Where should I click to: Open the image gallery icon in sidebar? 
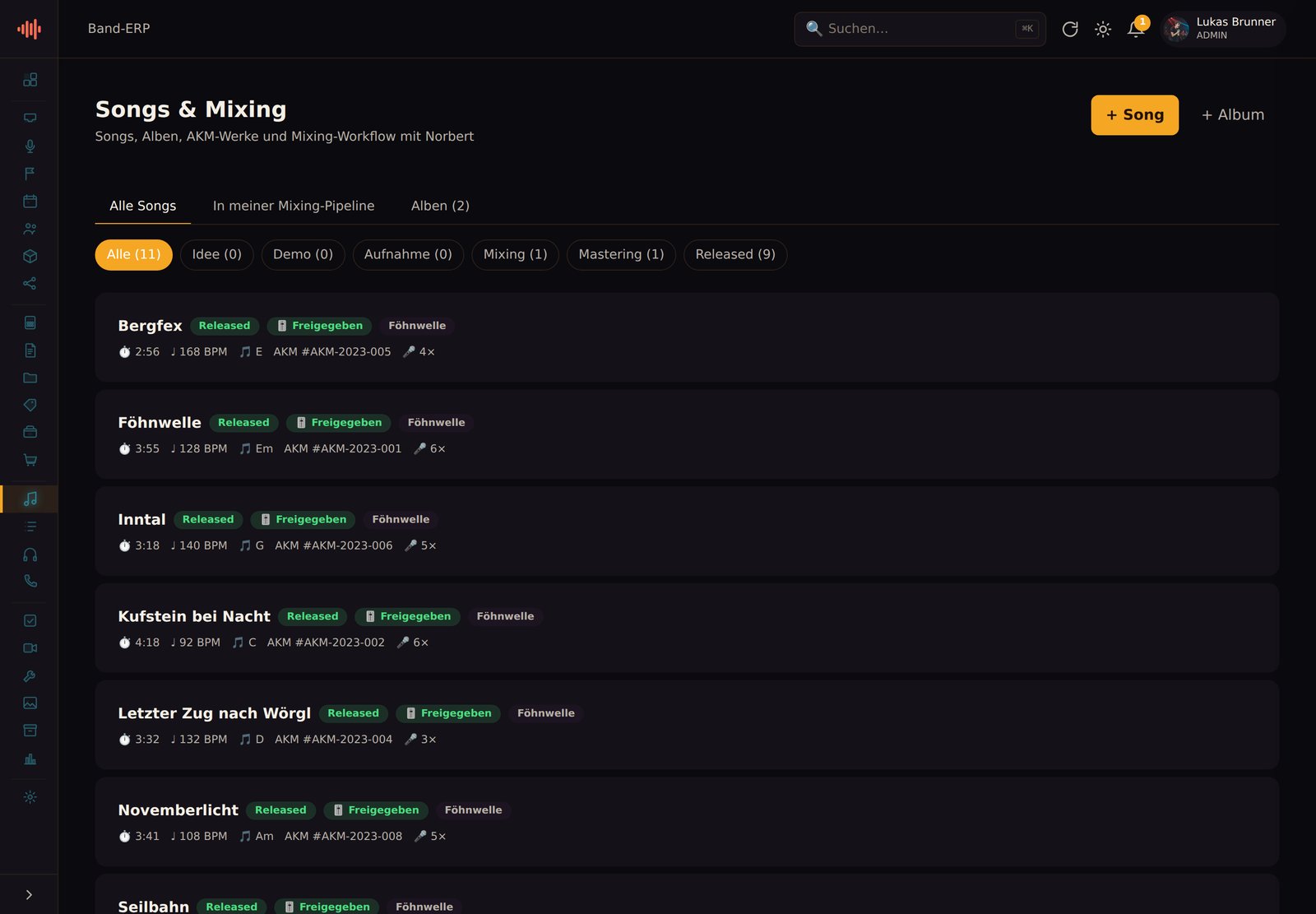(x=30, y=703)
